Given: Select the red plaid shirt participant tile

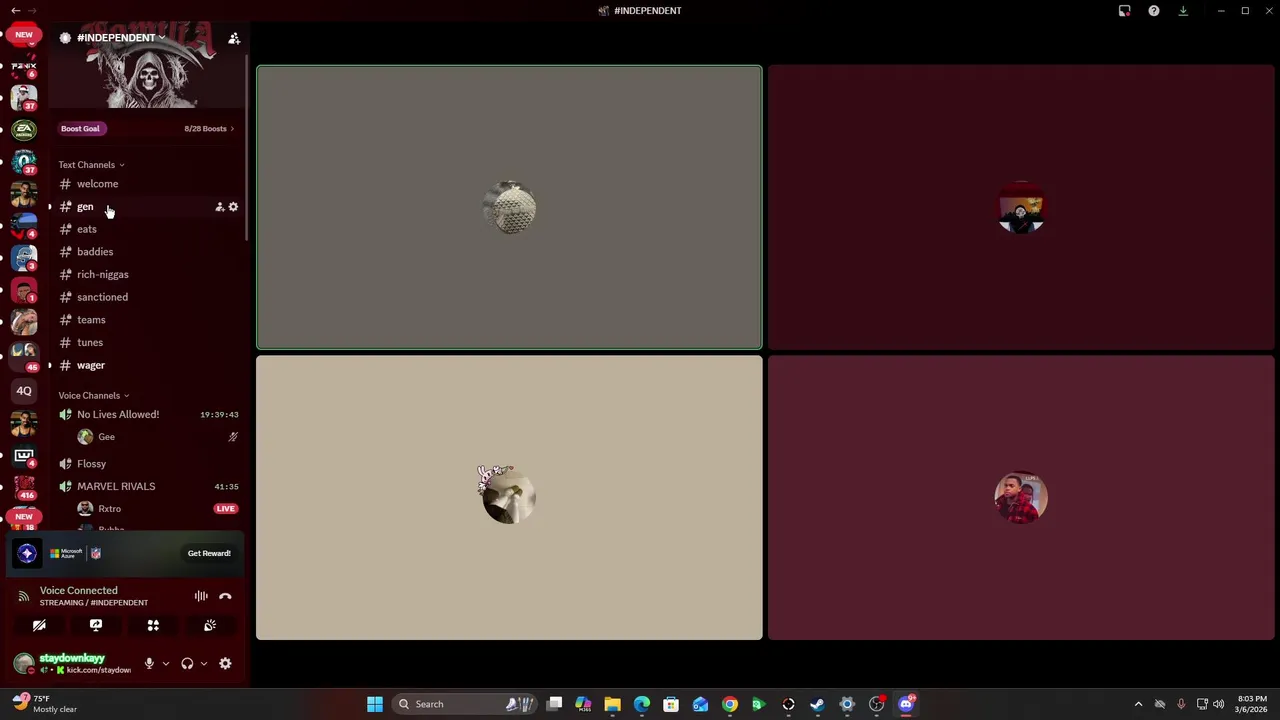Looking at the screenshot, I should click(1021, 498).
